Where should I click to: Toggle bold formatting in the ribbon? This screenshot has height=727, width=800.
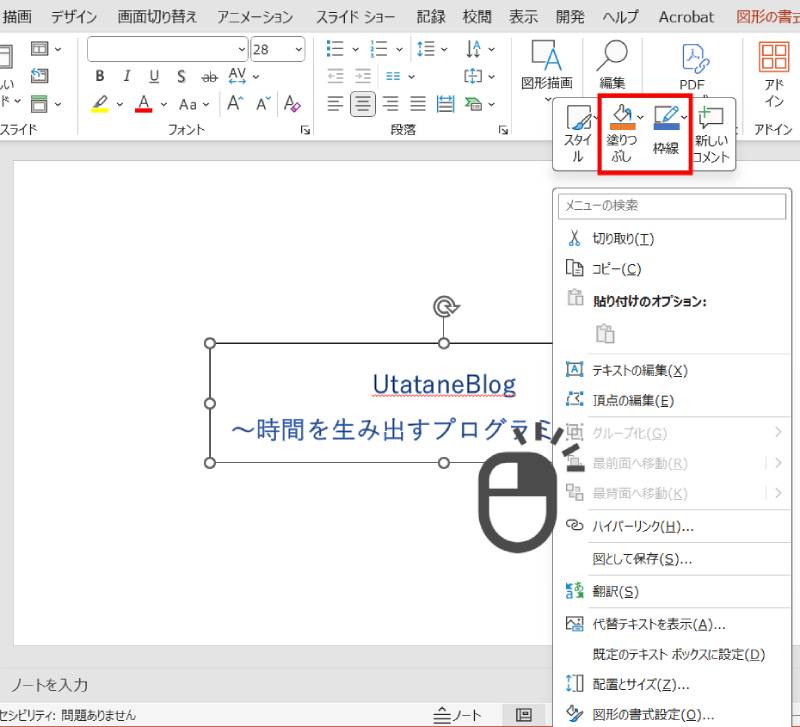(99, 77)
